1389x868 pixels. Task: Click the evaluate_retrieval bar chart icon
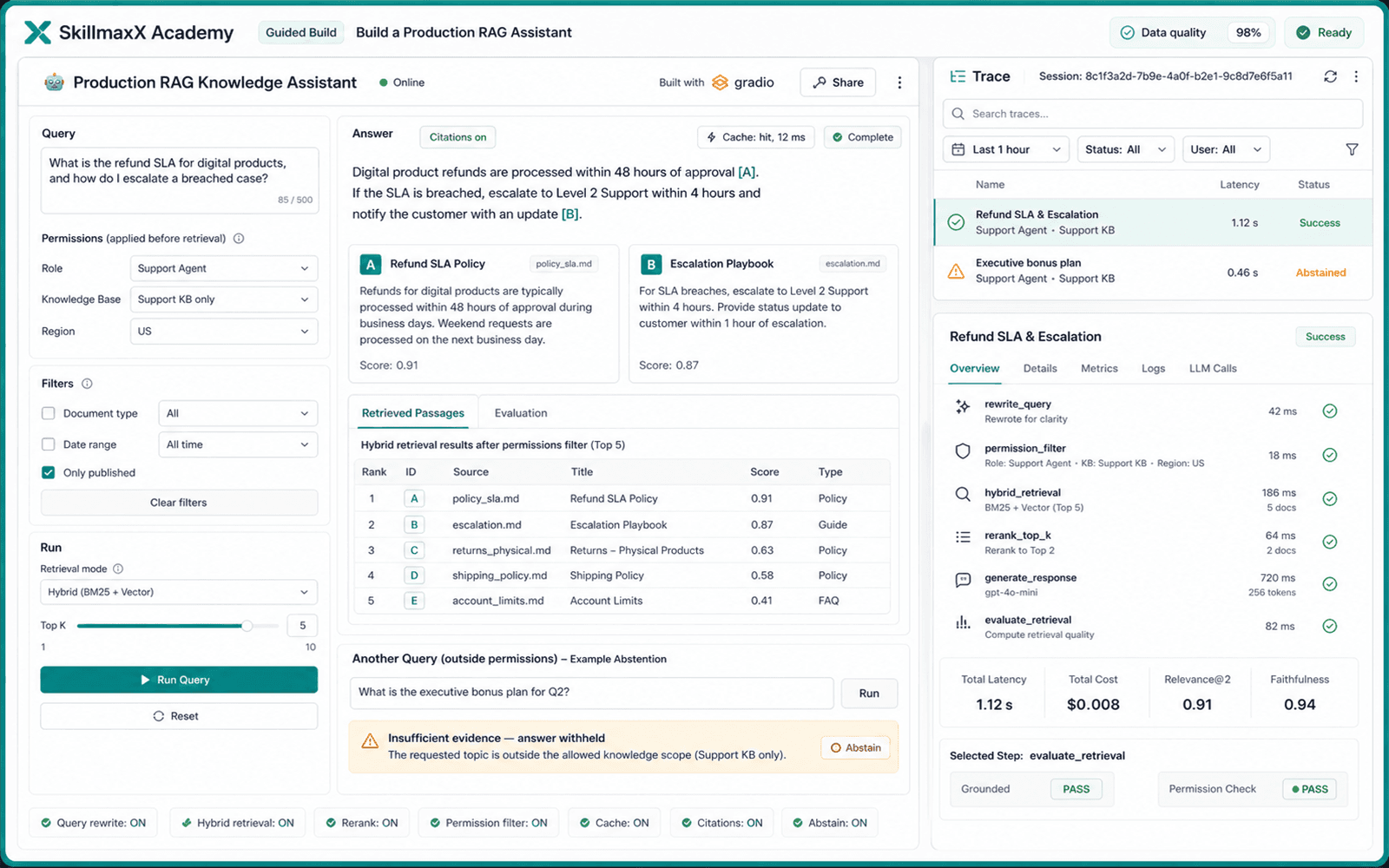pos(963,622)
